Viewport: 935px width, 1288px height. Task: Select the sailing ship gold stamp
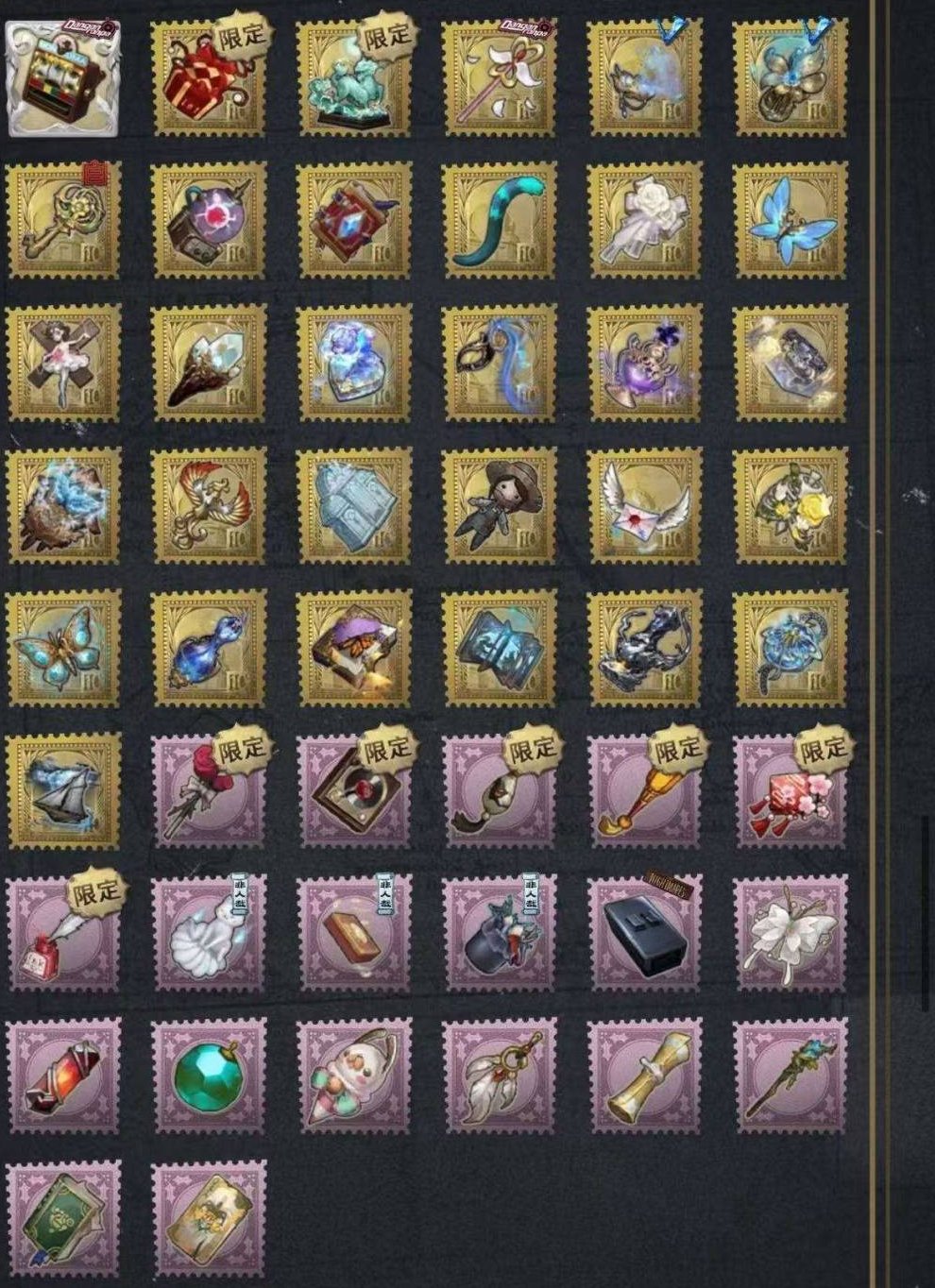coord(62,790)
